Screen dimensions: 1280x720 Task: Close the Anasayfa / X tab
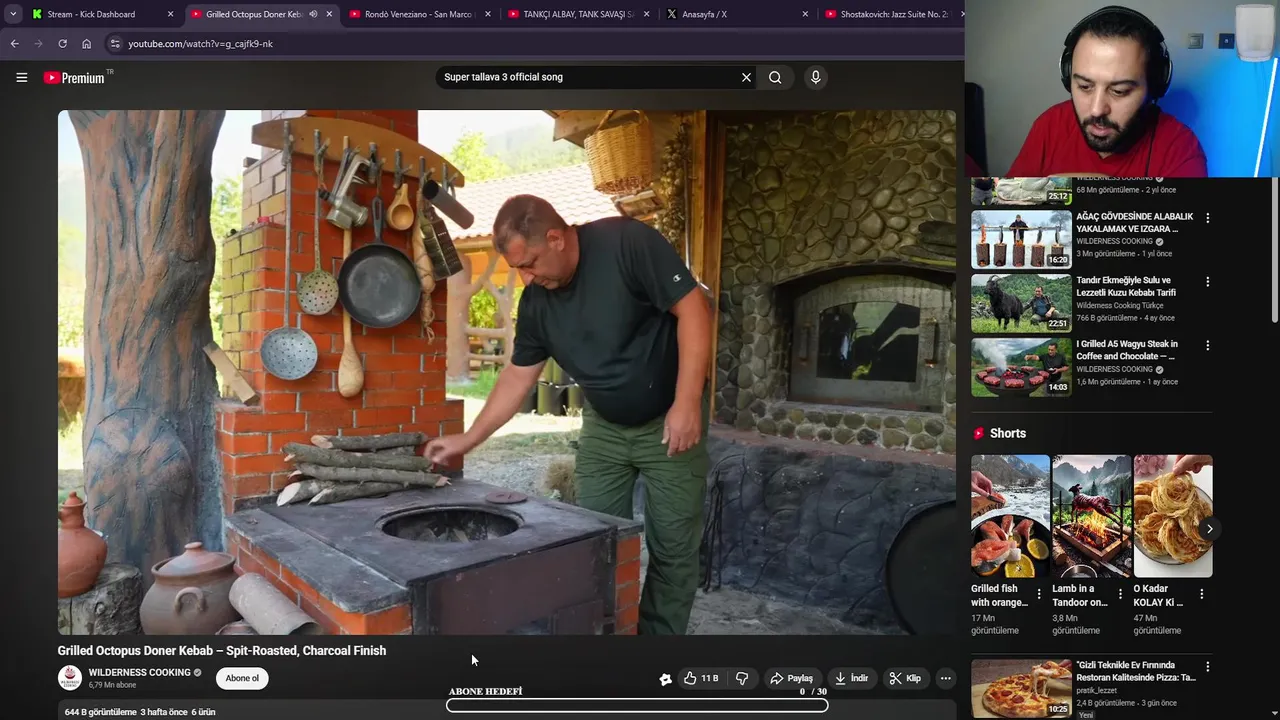pos(805,14)
